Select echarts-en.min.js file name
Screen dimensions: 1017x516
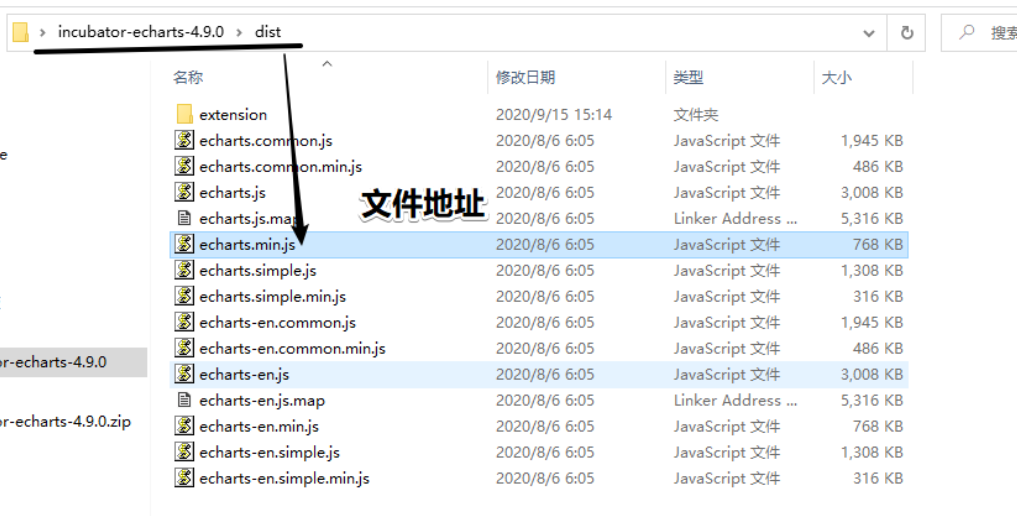[259, 426]
